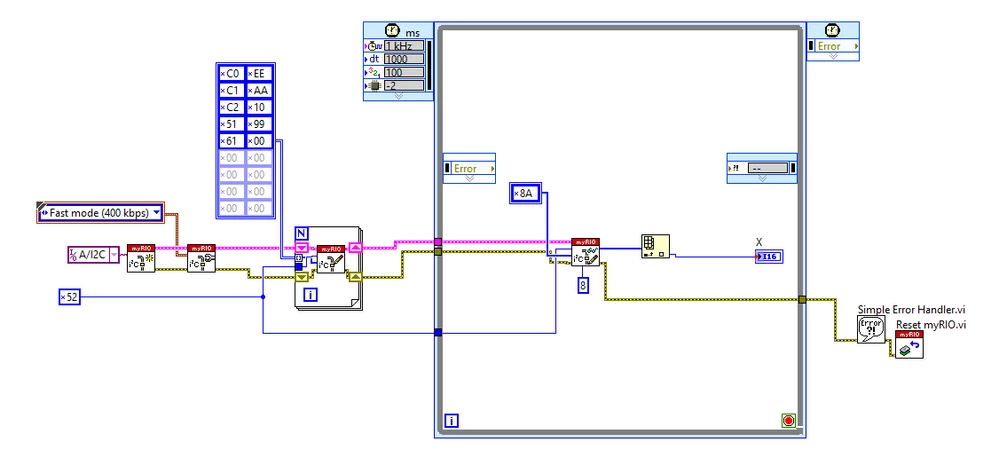This screenshot has width=999, height=459.
Task: Click the processor chip terminal icon
Action: click(x=373, y=85)
